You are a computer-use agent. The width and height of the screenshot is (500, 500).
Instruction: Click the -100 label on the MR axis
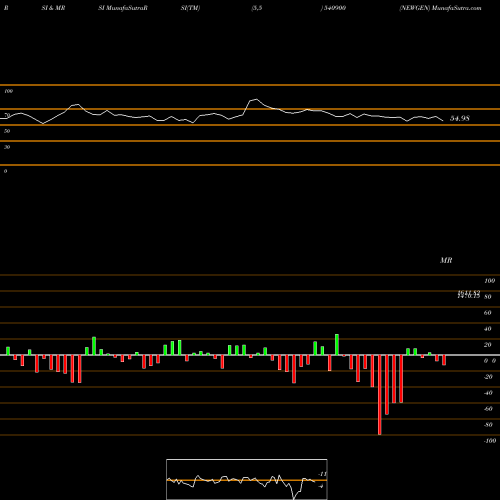[x=490, y=441]
